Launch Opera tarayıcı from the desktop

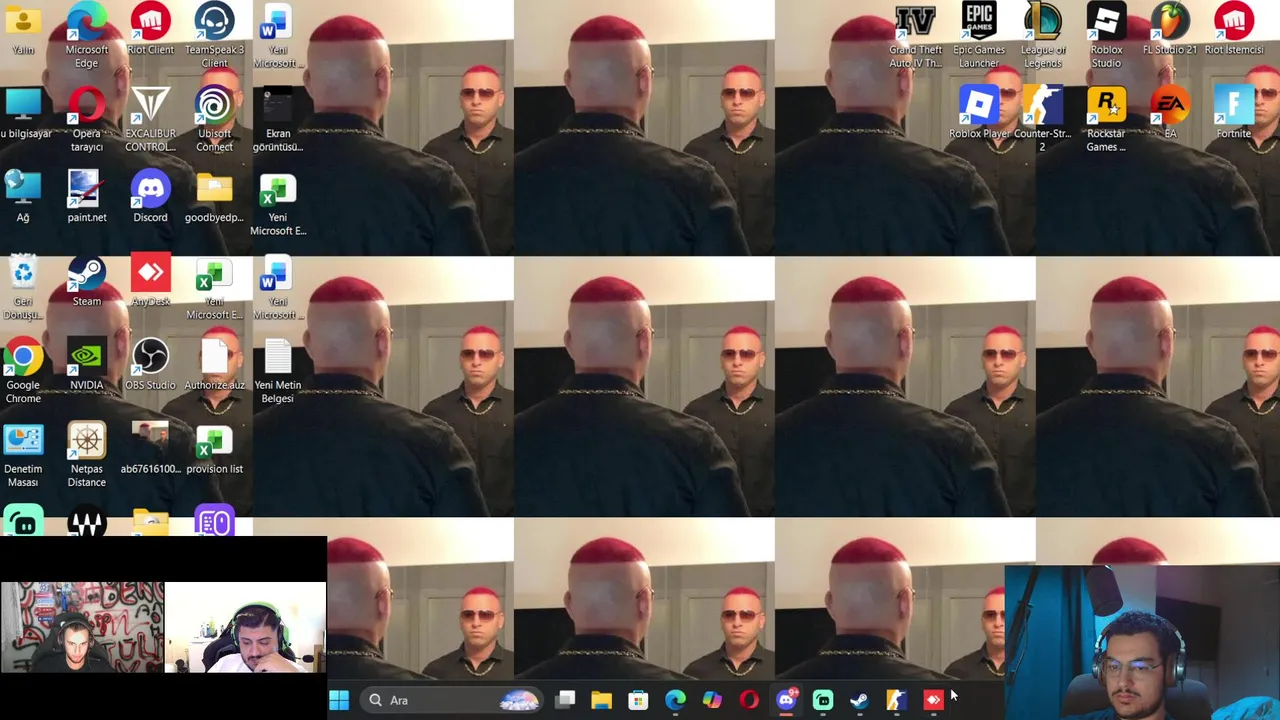pyautogui.click(x=87, y=120)
